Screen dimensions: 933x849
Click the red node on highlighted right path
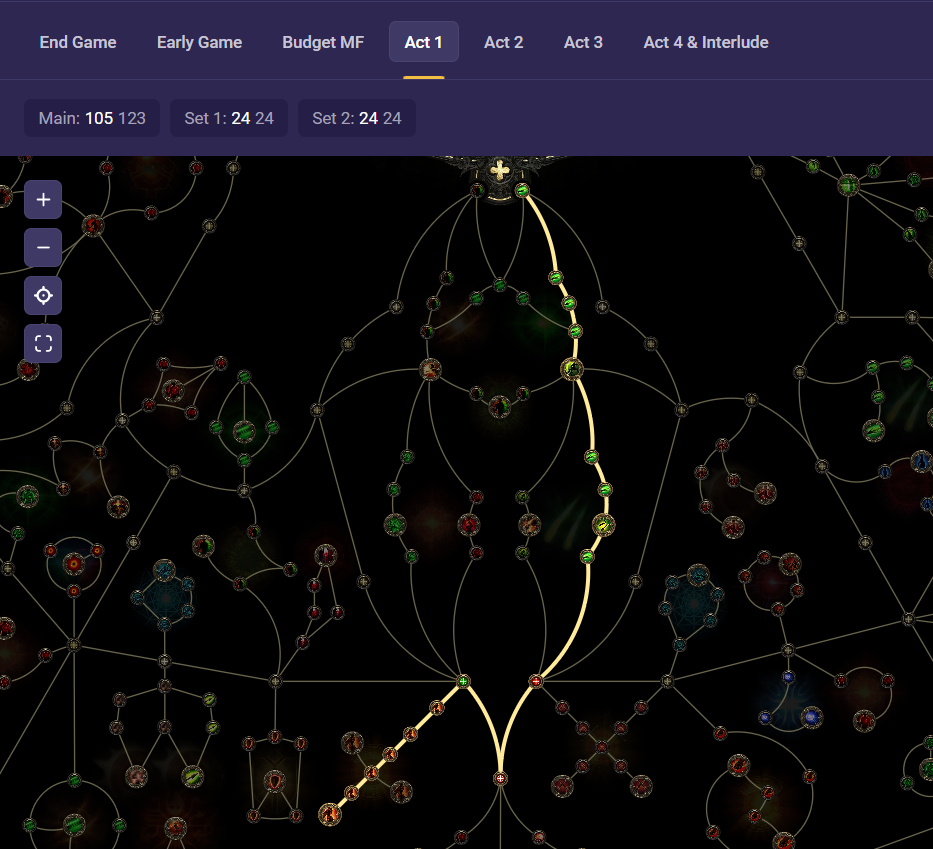pyautogui.click(x=536, y=682)
